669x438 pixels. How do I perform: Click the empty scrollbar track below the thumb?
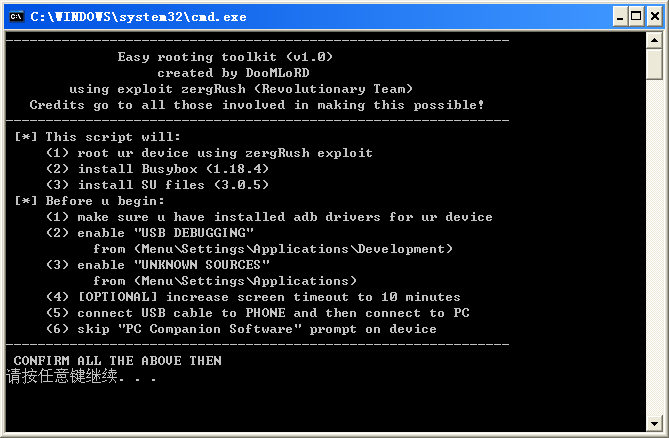pyautogui.click(x=654, y=250)
